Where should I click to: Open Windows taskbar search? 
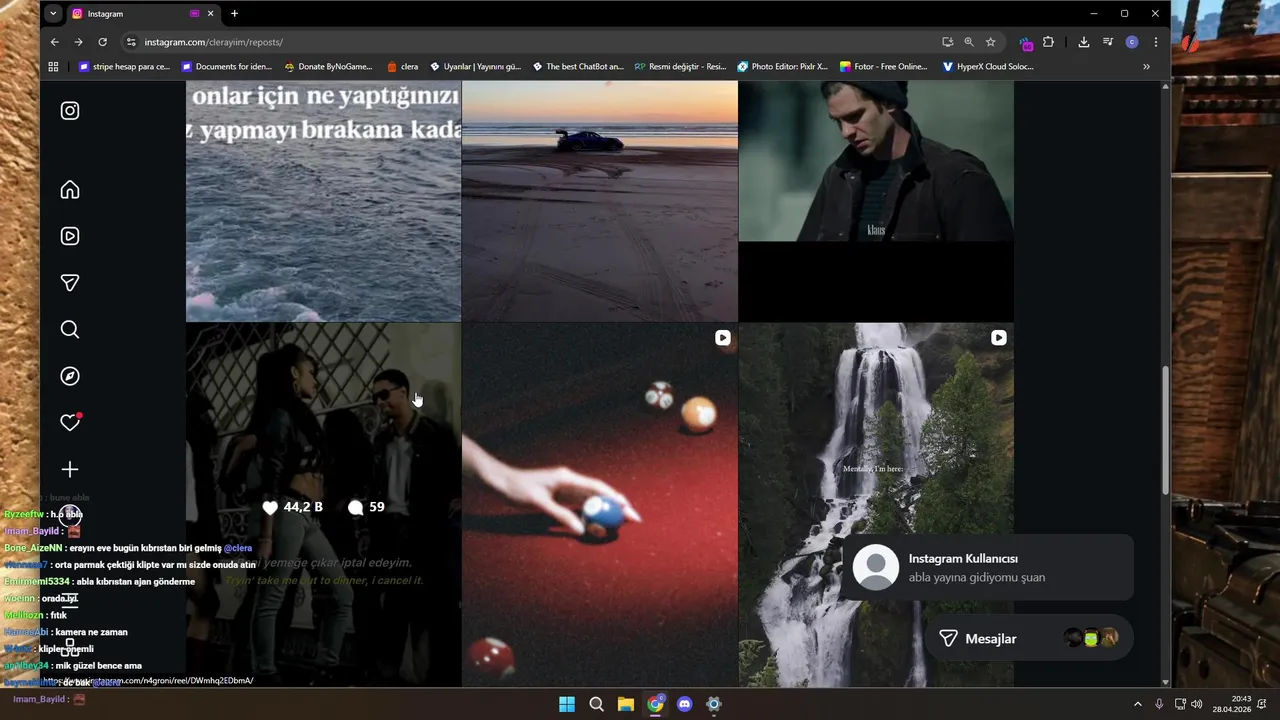(596, 704)
